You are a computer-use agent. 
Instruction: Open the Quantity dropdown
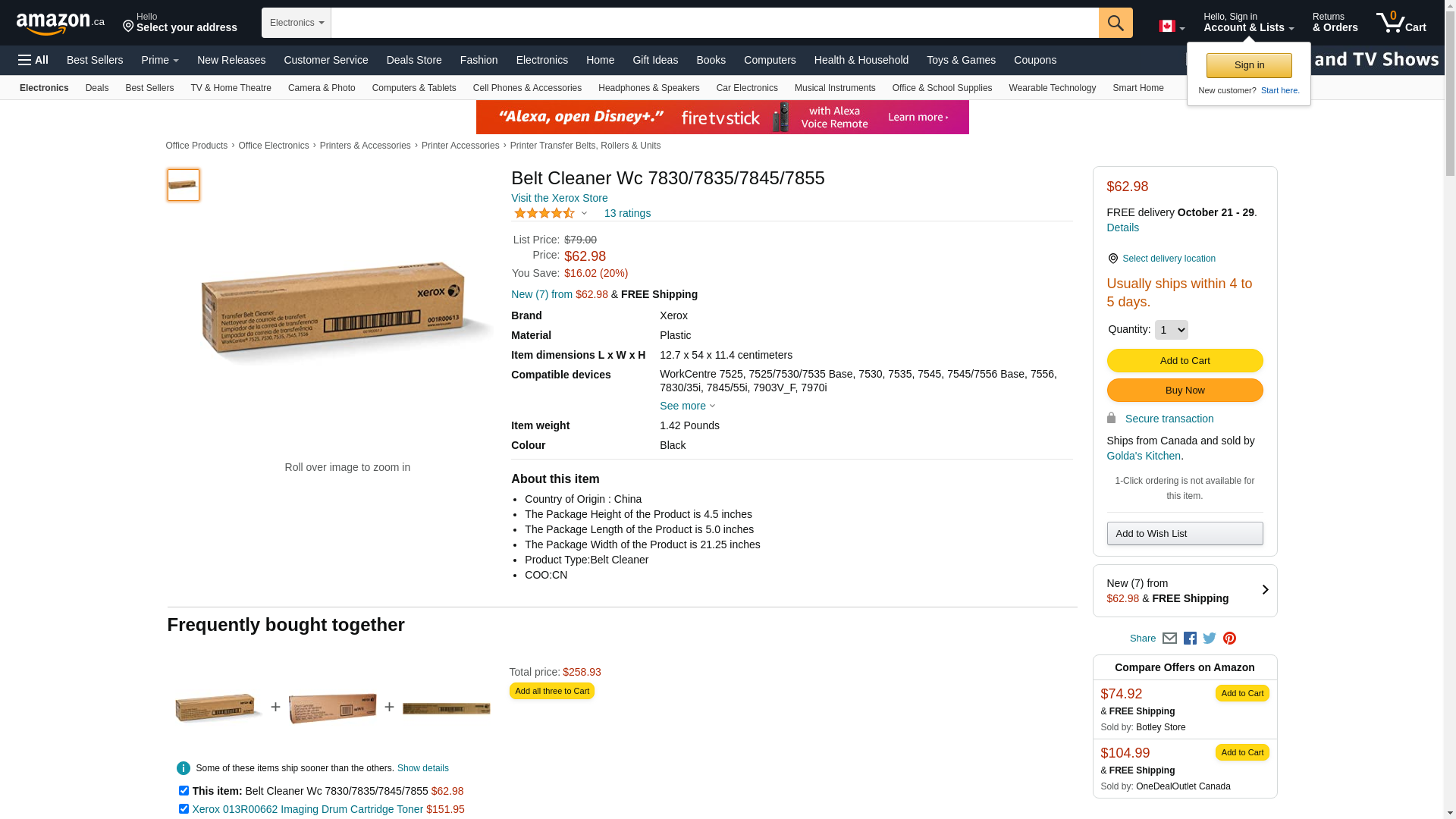point(1171,330)
